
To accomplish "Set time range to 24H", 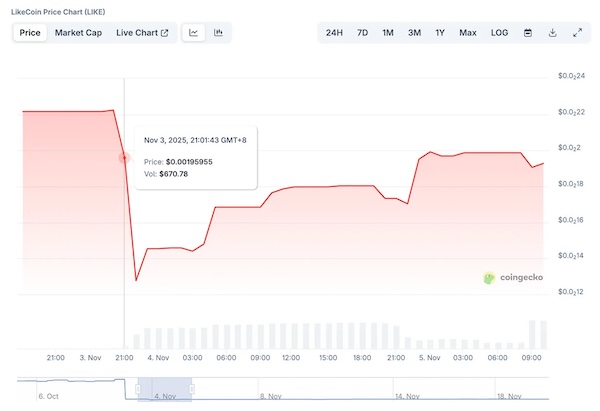I will [x=334, y=32].
